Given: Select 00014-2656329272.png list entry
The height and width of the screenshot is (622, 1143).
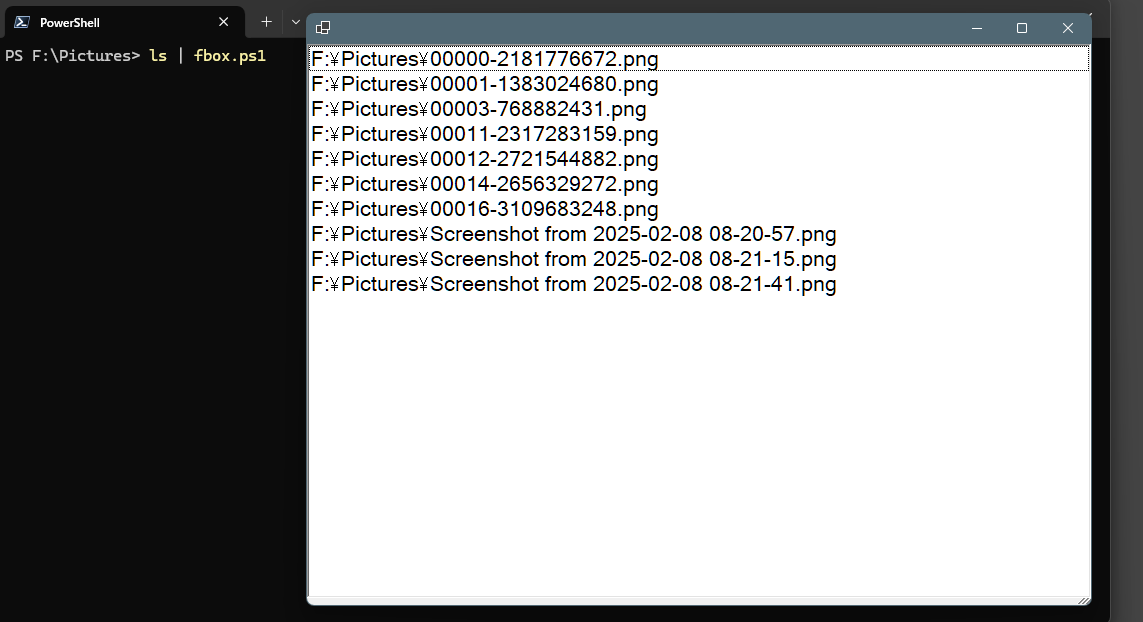Looking at the screenshot, I should [699, 184].
